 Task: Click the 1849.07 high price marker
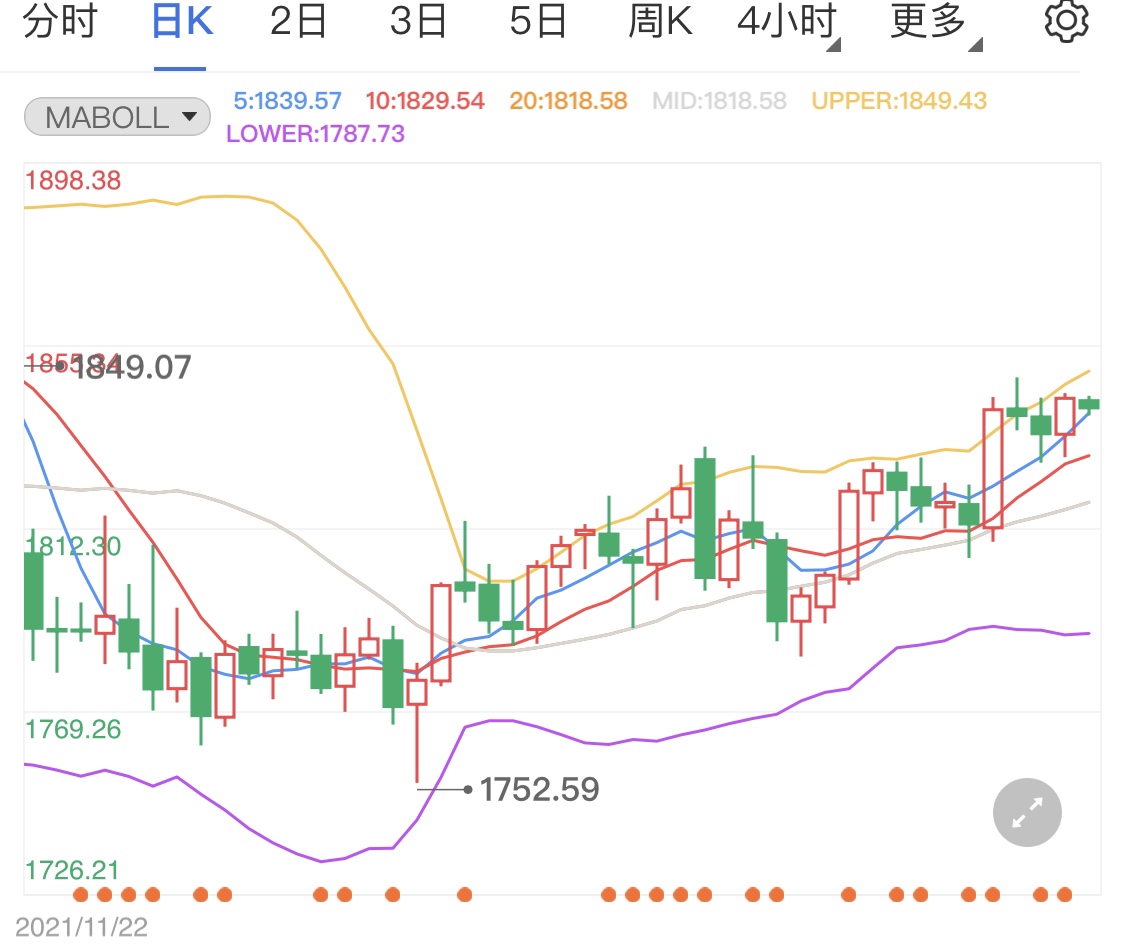tap(132, 367)
